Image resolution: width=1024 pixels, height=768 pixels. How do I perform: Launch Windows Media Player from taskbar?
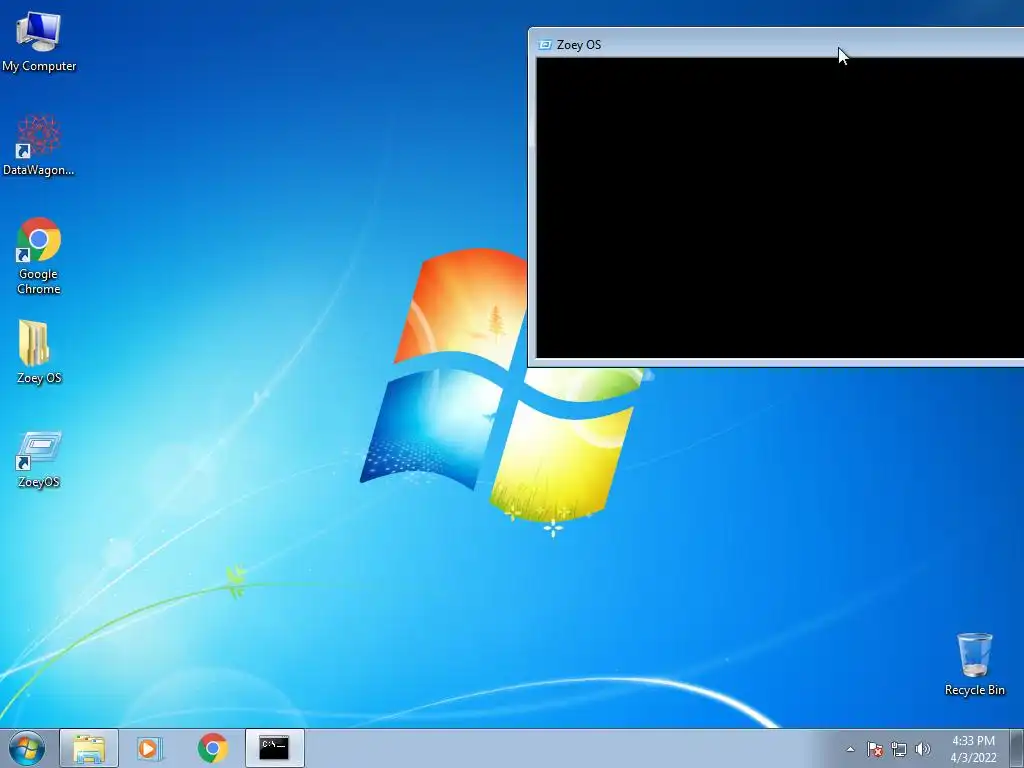tap(150, 748)
